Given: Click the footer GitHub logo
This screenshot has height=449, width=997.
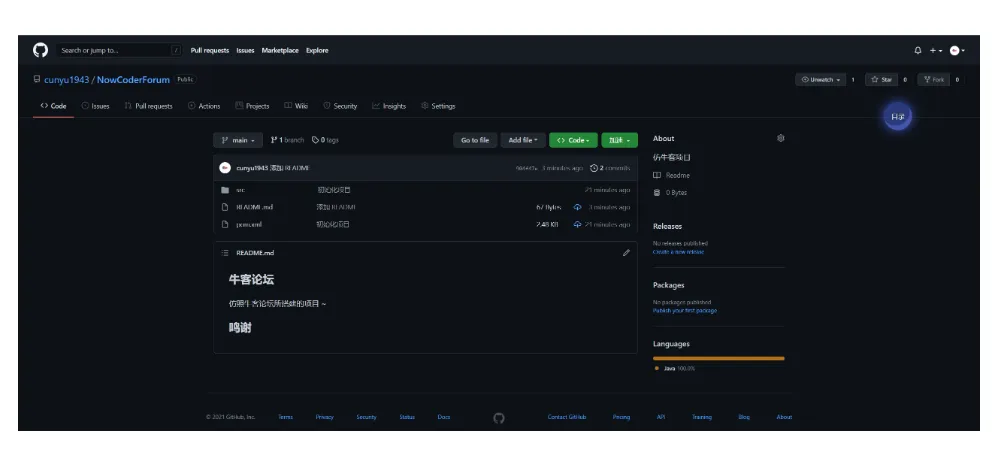Looking at the screenshot, I should (499, 418).
